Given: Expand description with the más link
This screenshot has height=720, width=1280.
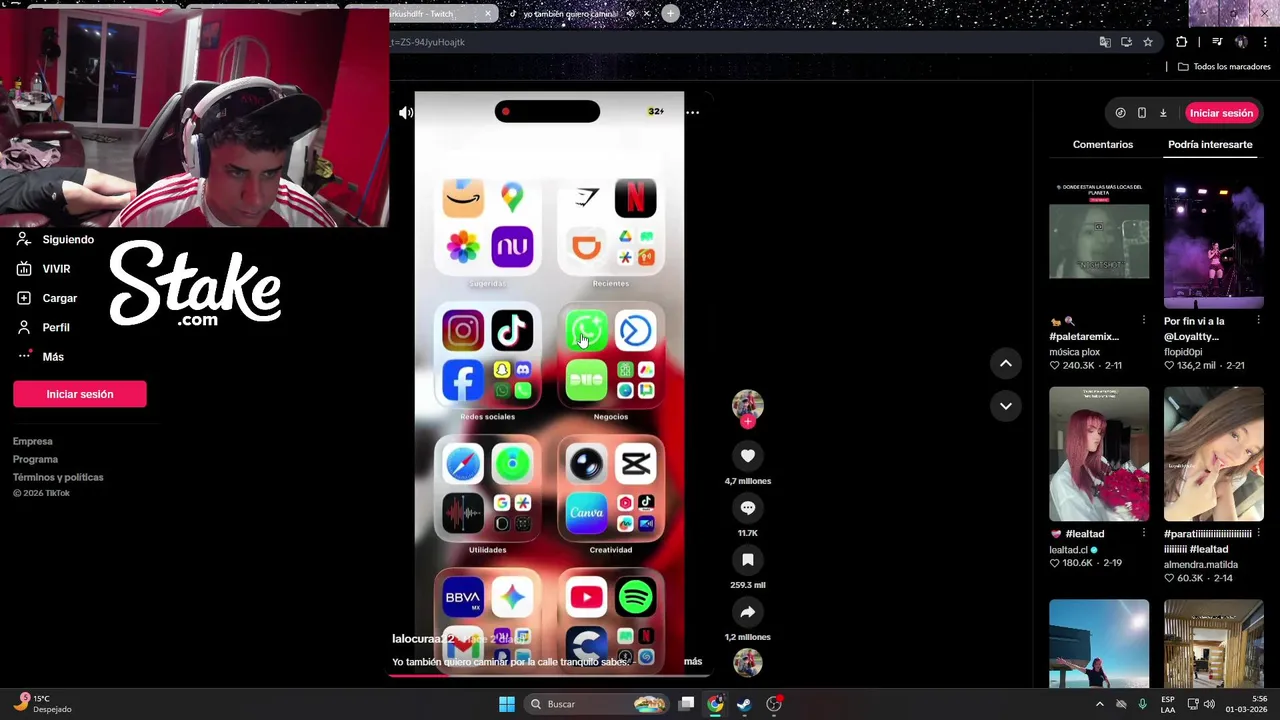Looking at the screenshot, I should (x=693, y=661).
